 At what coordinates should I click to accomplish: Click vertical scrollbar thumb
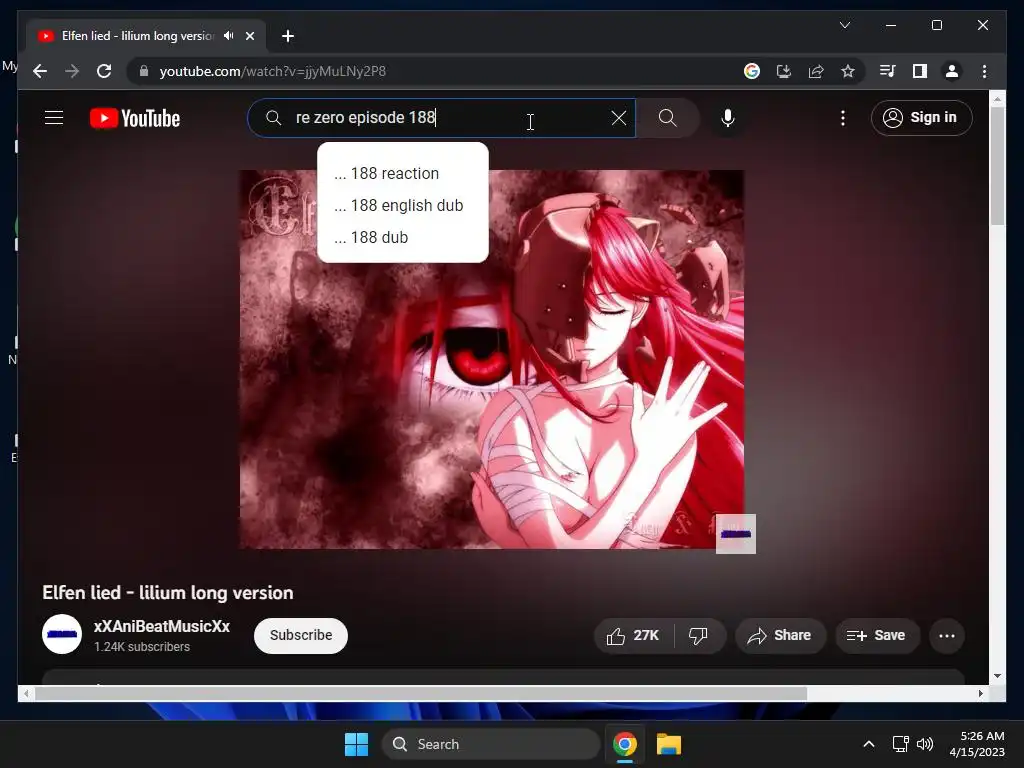click(x=997, y=165)
